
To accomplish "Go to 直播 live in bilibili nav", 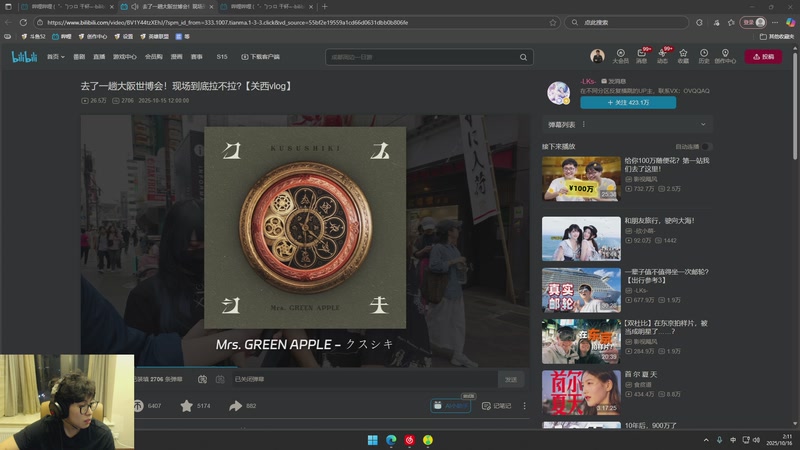I will coord(99,57).
